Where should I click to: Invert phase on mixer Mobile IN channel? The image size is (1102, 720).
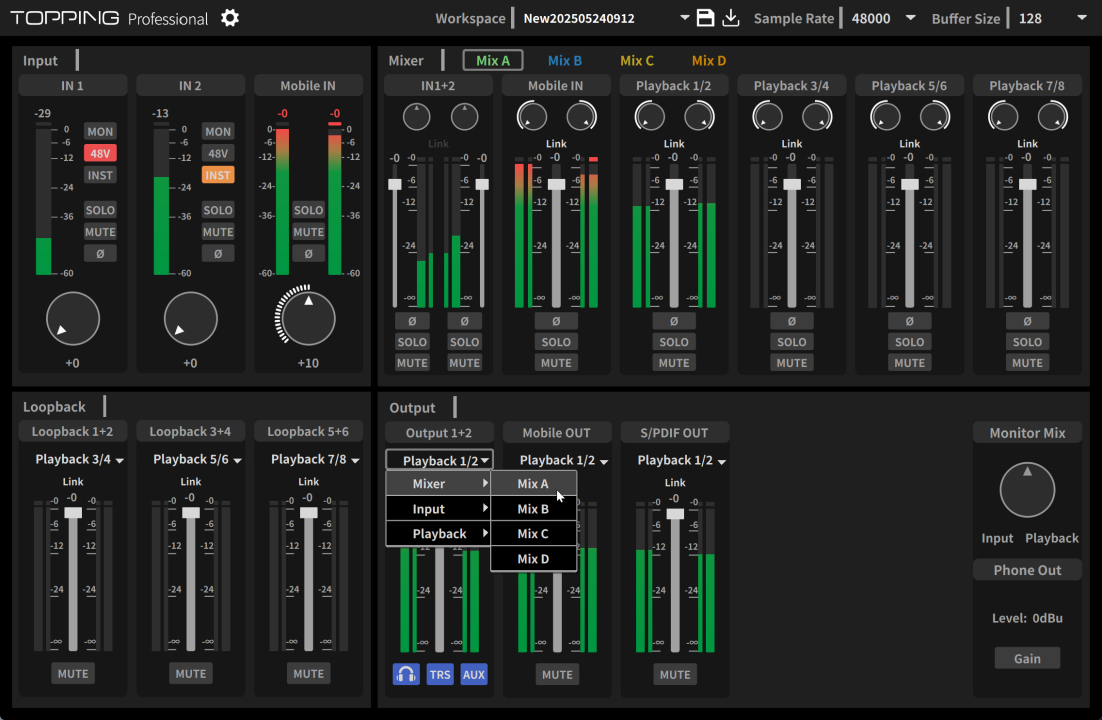coord(556,321)
